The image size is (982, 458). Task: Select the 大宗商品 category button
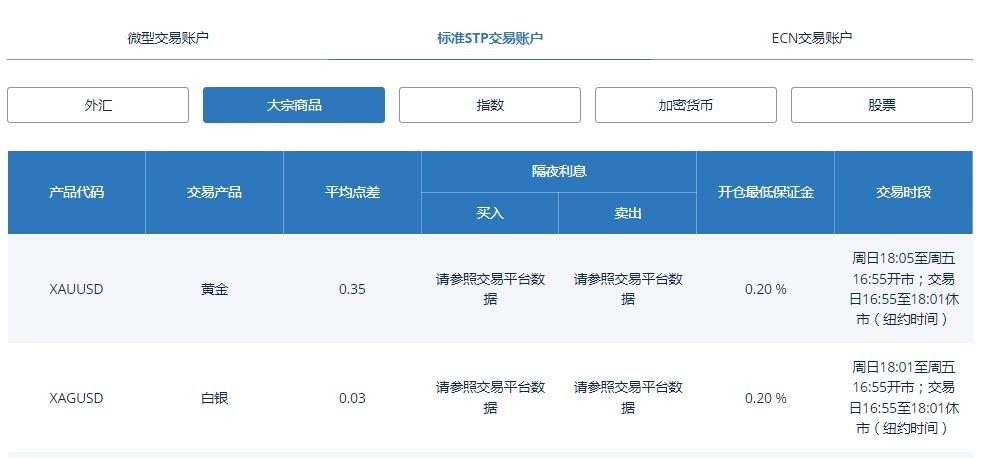pos(294,105)
